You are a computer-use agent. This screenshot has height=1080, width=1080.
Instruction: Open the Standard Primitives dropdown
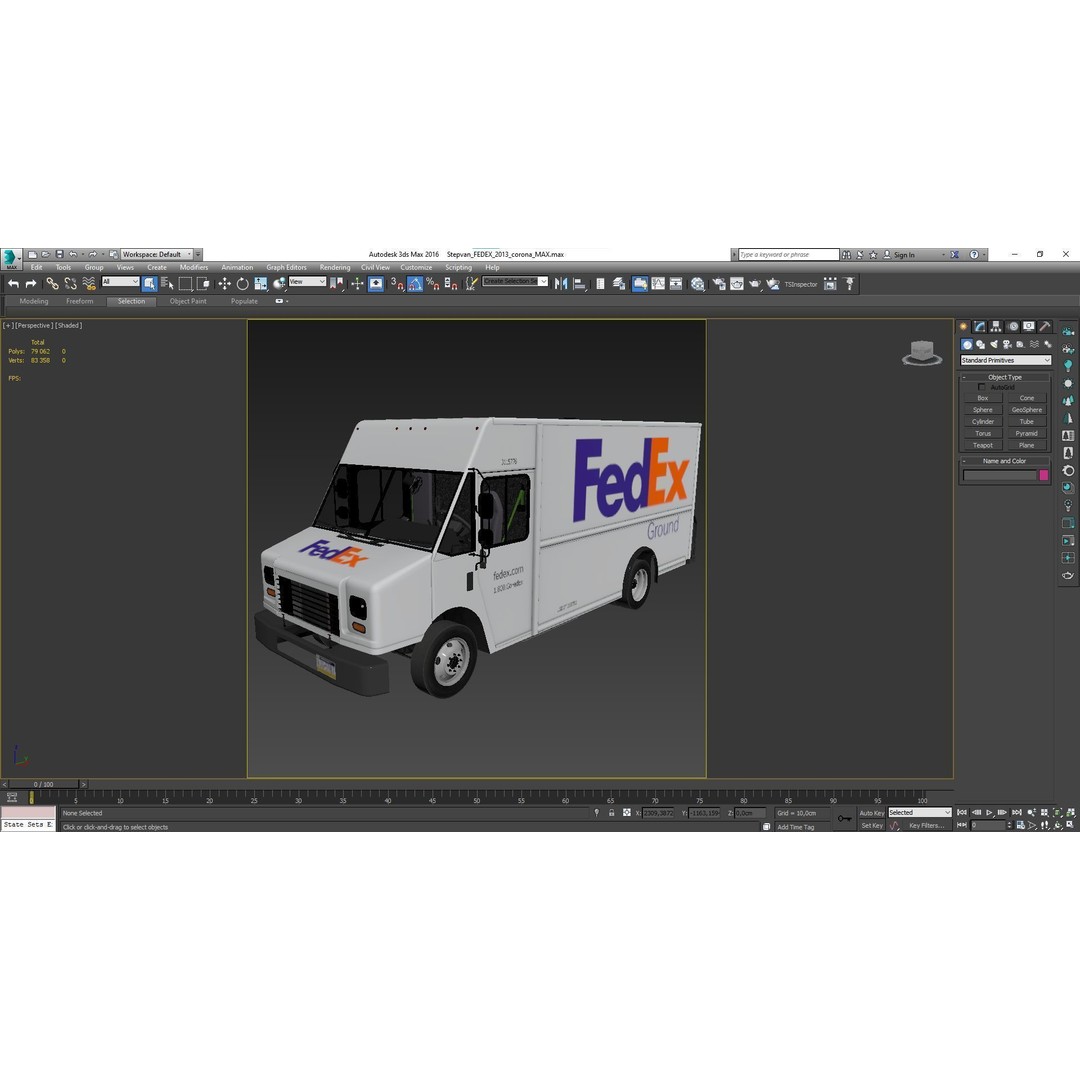[1006, 360]
